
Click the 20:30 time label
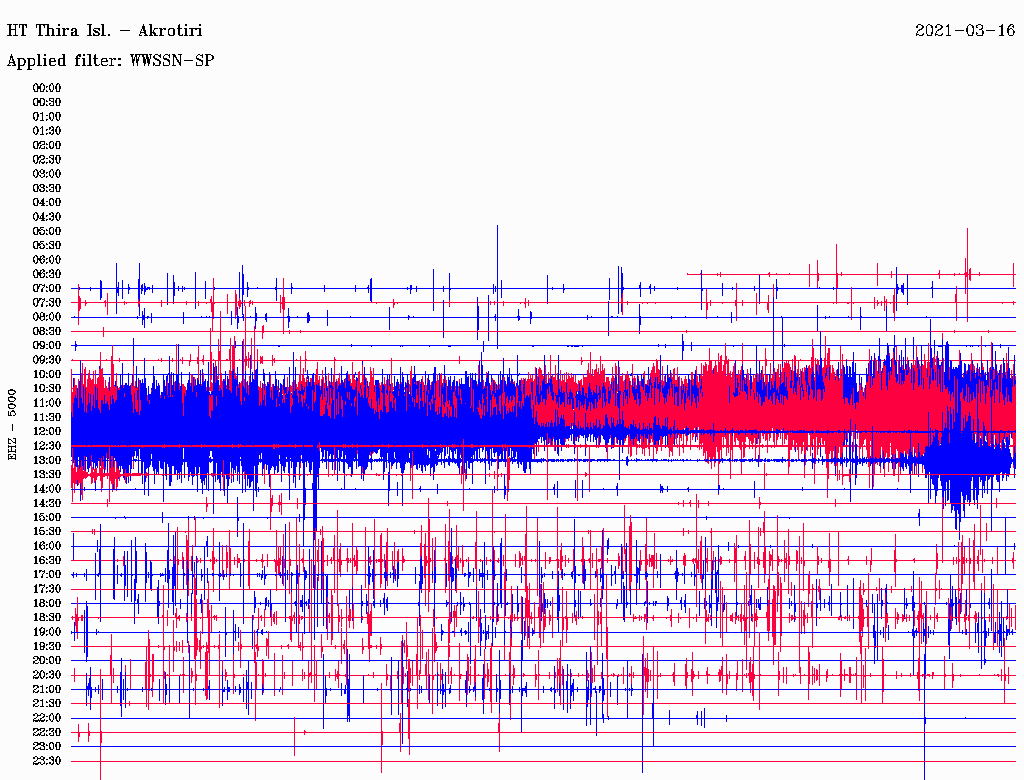[47, 675]
